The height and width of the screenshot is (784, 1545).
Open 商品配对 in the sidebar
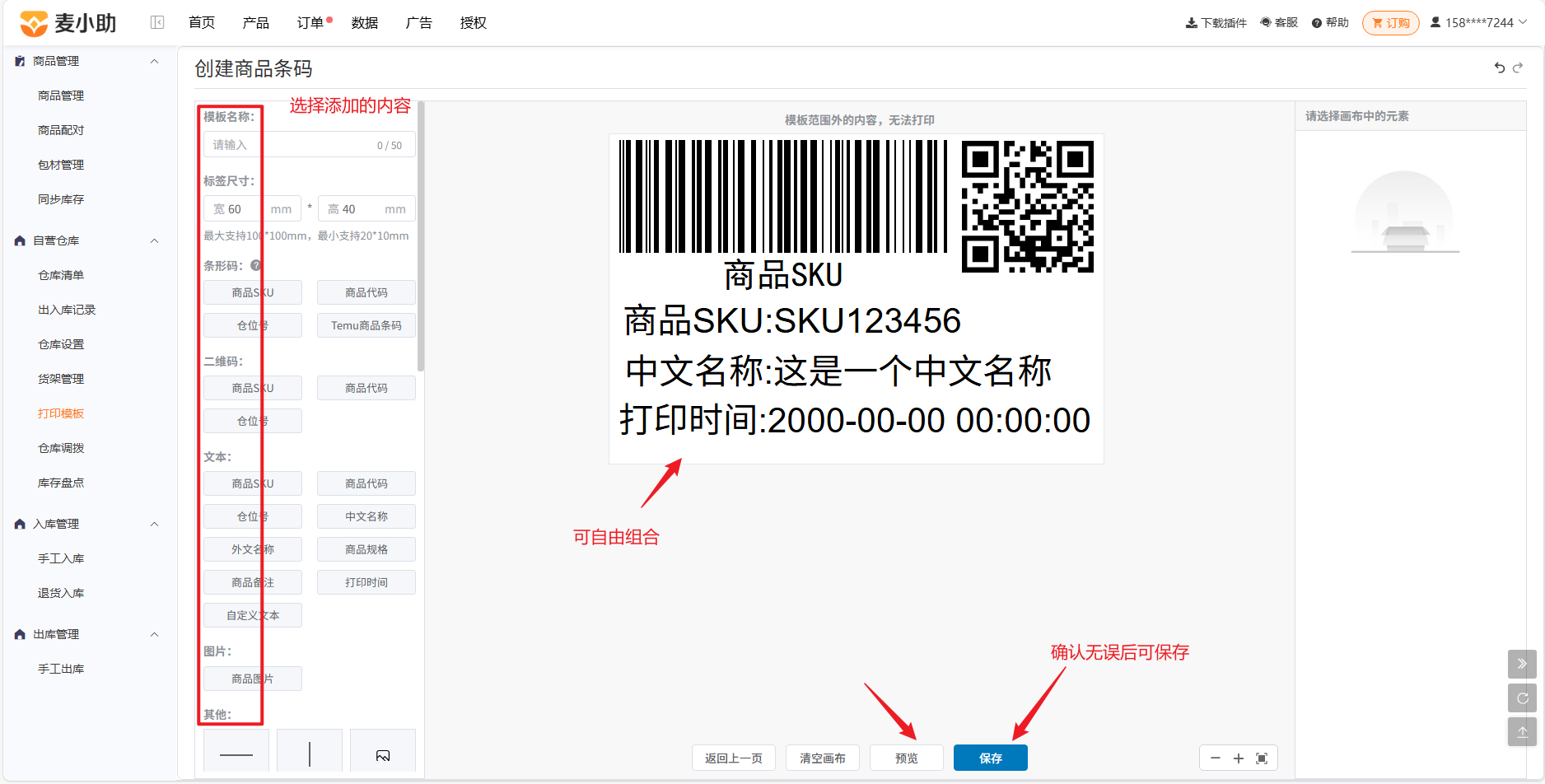point(61,130)
